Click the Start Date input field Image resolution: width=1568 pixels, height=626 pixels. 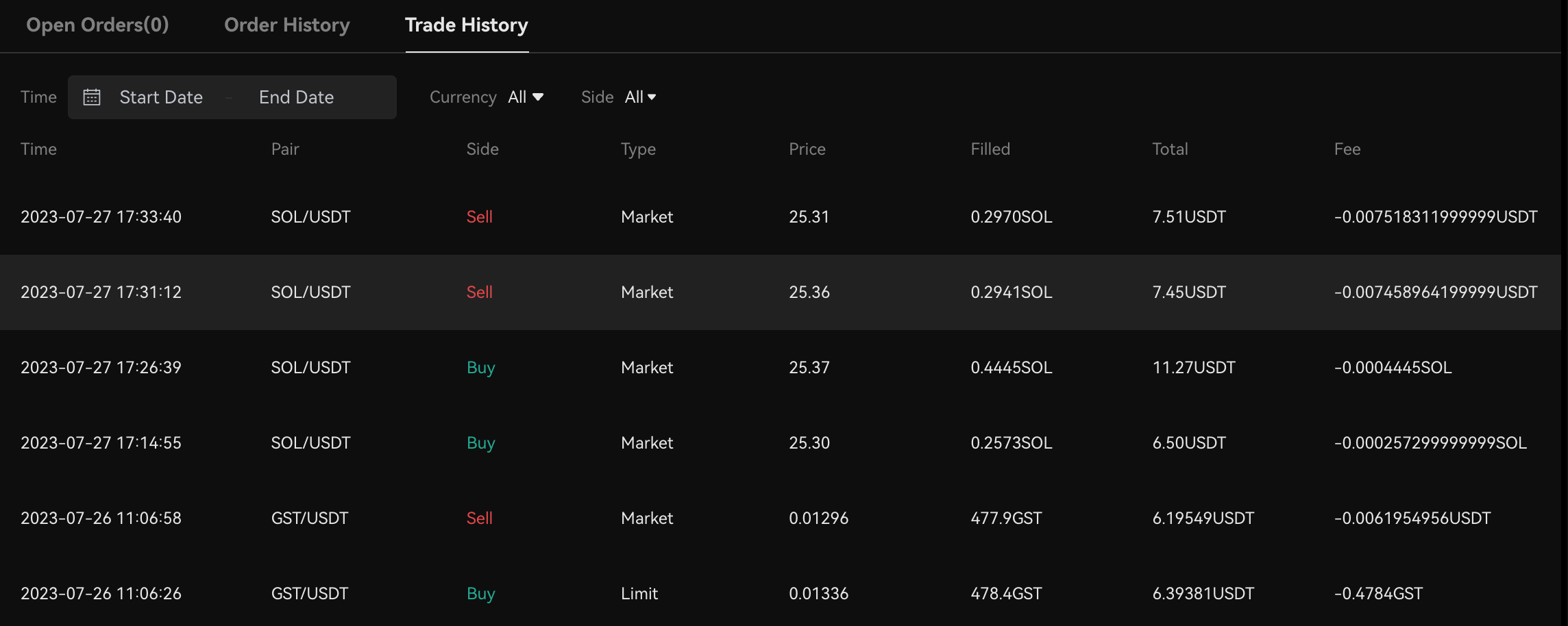pyautogui.click(x=161, y=97)
